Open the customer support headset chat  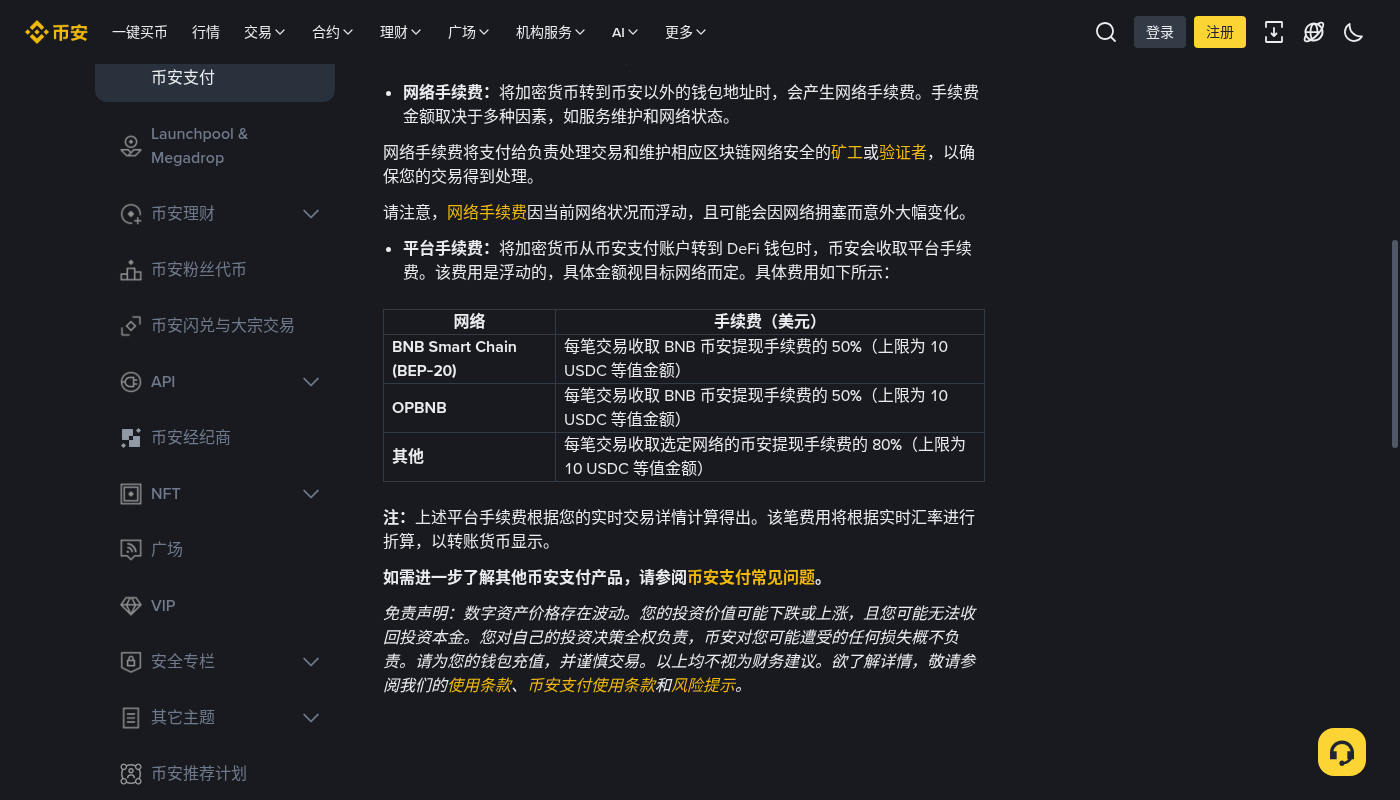pyautogui.click(x=1342, y=752)
